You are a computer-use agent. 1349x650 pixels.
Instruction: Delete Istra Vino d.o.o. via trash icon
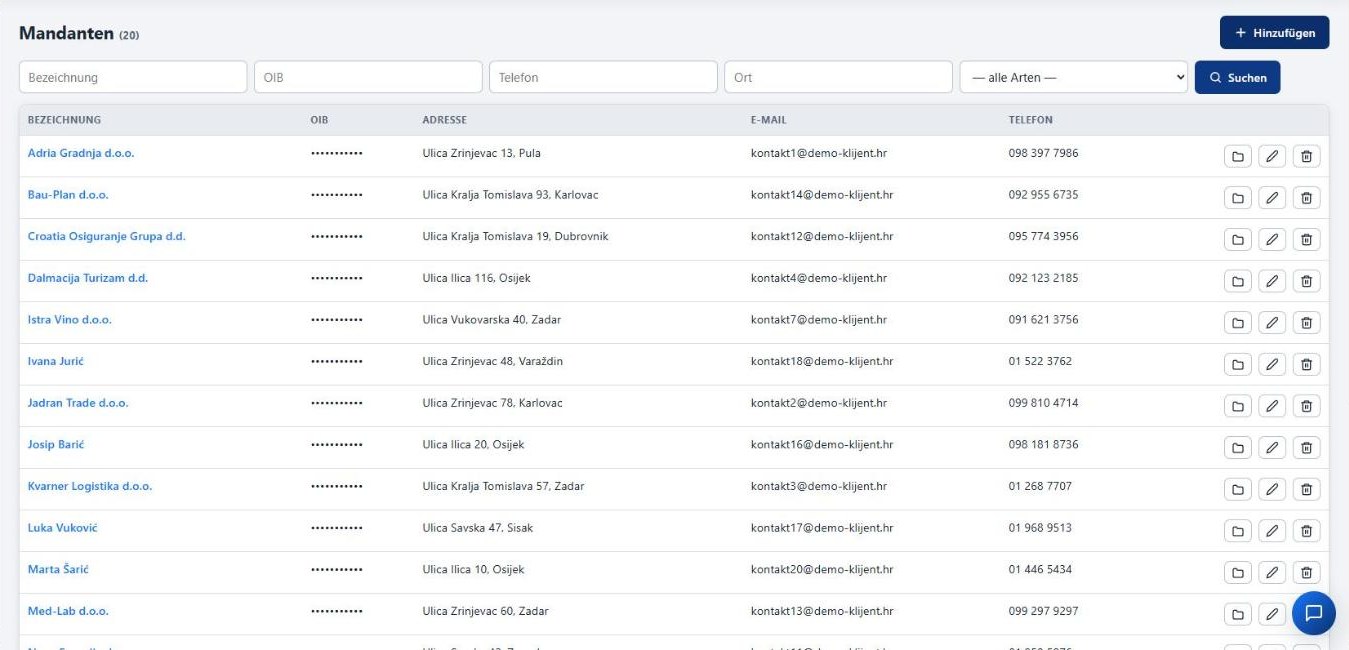coord(1306,323)
